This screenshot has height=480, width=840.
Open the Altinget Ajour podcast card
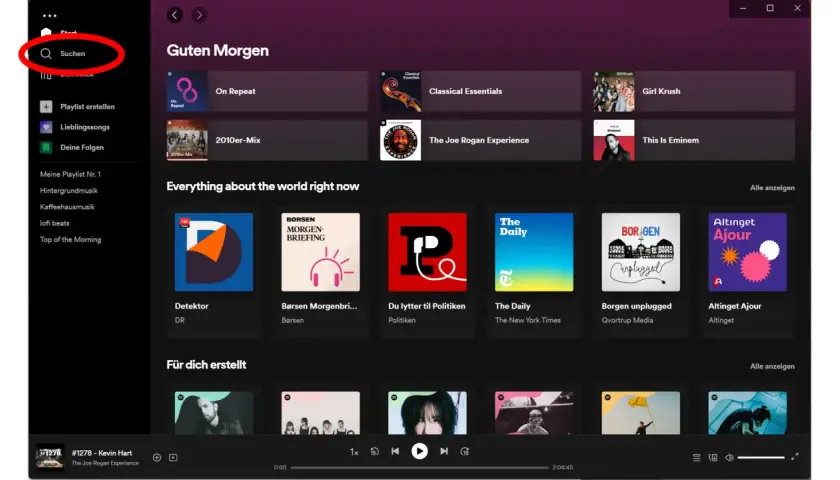click(747, 271)
